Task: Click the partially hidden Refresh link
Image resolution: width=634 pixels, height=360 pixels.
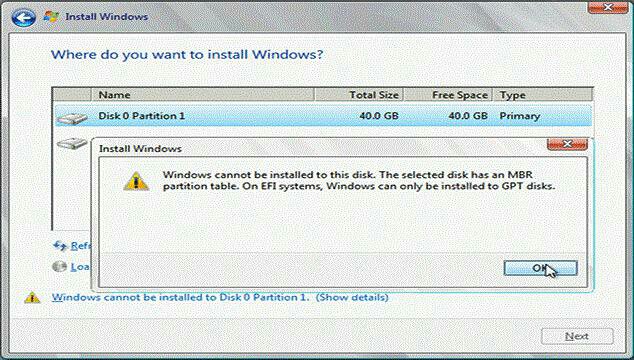Action: pos(80,246)
